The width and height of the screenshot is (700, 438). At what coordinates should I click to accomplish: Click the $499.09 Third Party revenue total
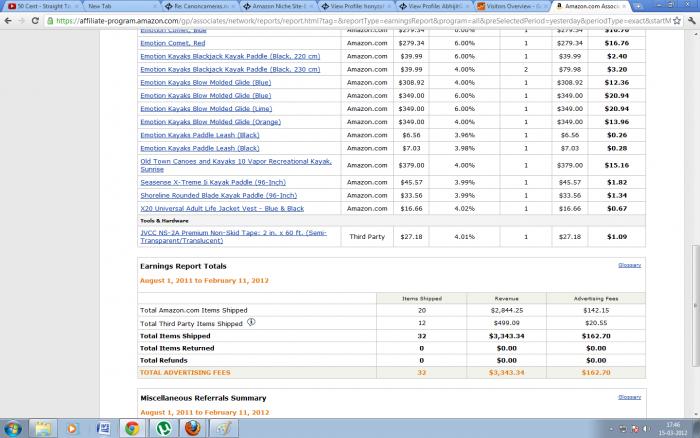507,323
